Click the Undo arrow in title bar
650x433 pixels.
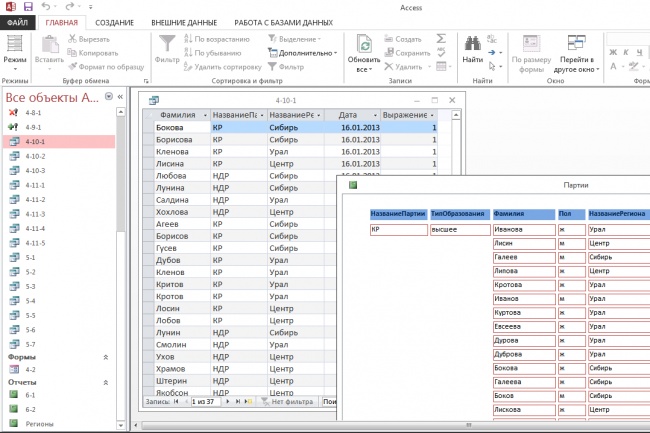pyautogui.click(x=46, y=6)
